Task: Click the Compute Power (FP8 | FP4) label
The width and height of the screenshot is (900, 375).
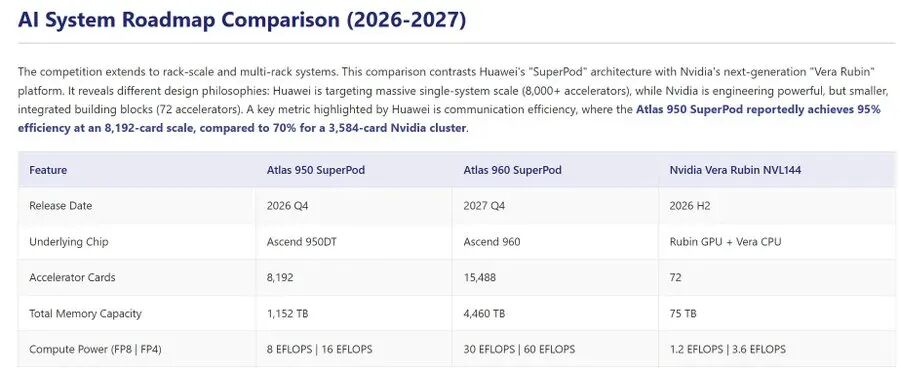Action: (95, 349)
